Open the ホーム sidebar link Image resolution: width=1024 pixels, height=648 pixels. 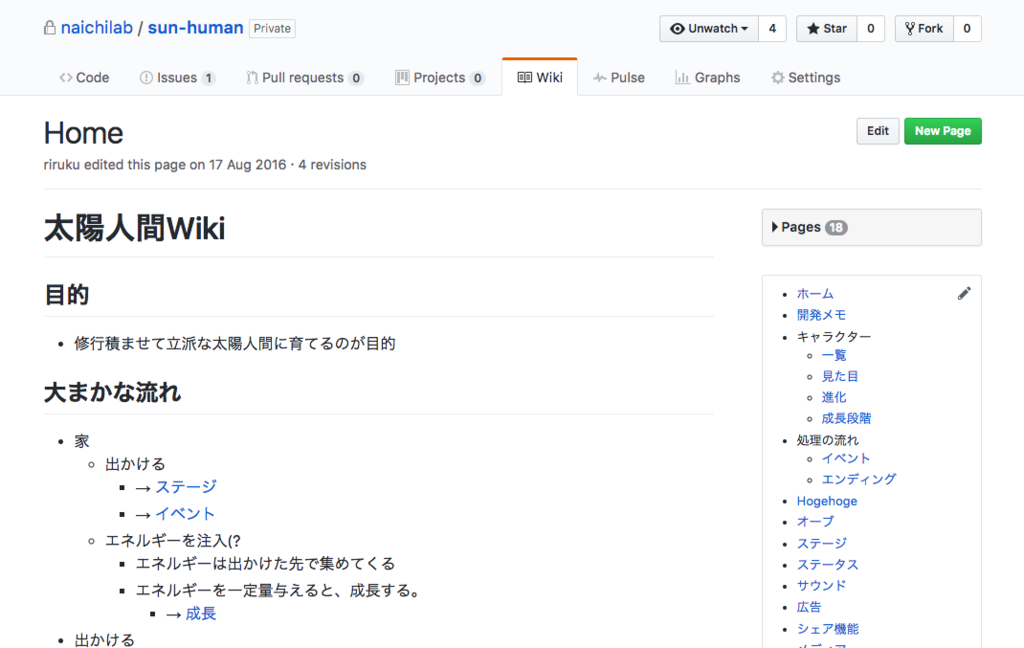(x=815, y=294)
